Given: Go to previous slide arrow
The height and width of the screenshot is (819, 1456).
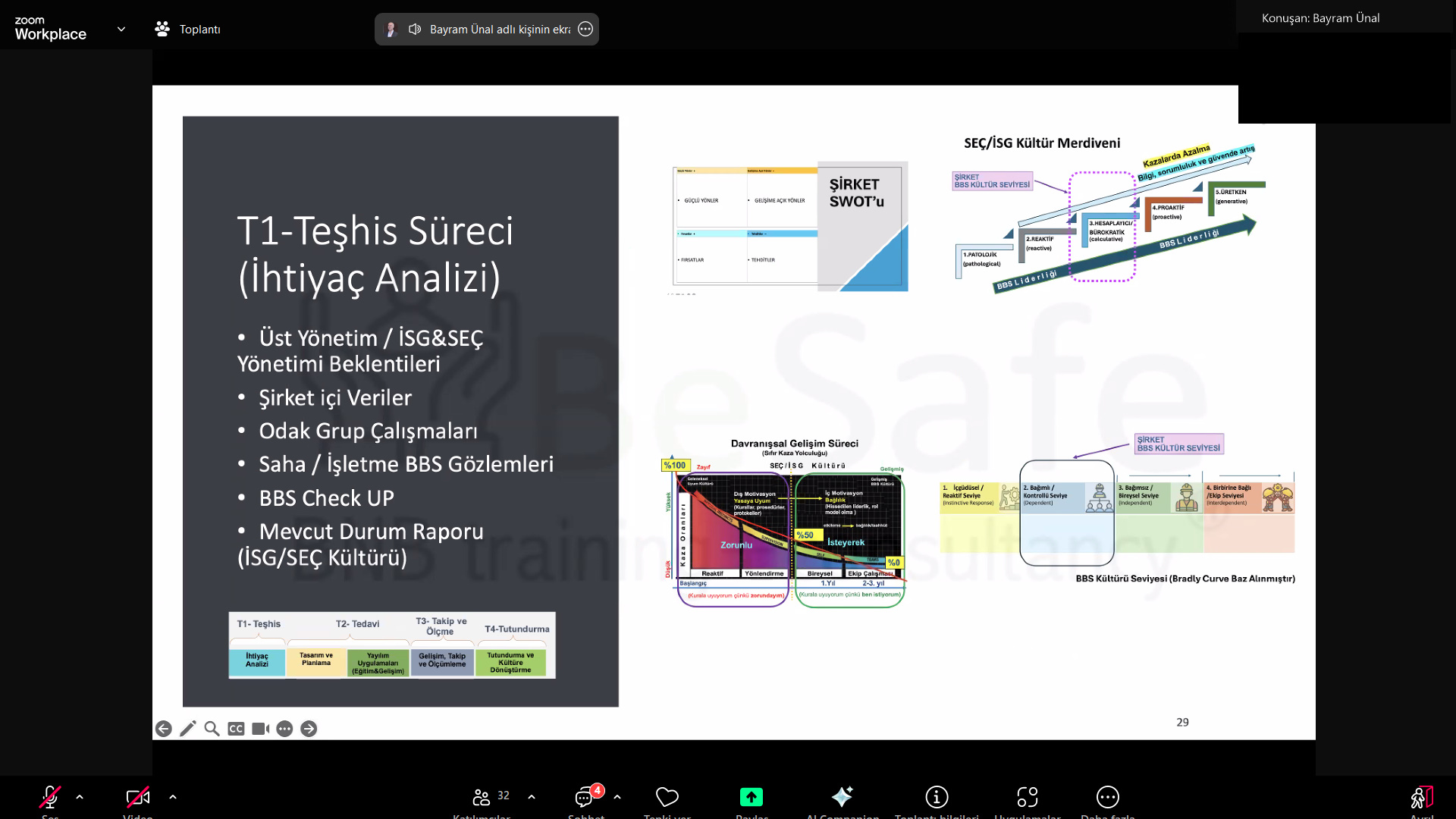Looking at the screenshot, I should coord(163,729).
